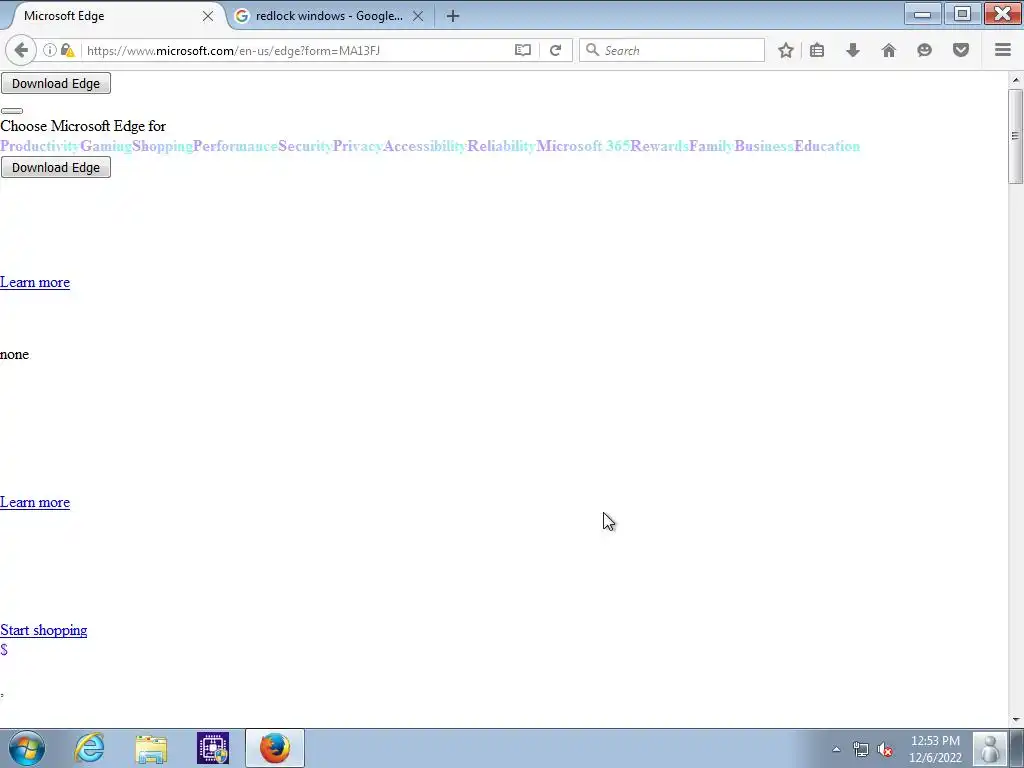
Task: Select the Business option
Action: (x=764, y=146)
